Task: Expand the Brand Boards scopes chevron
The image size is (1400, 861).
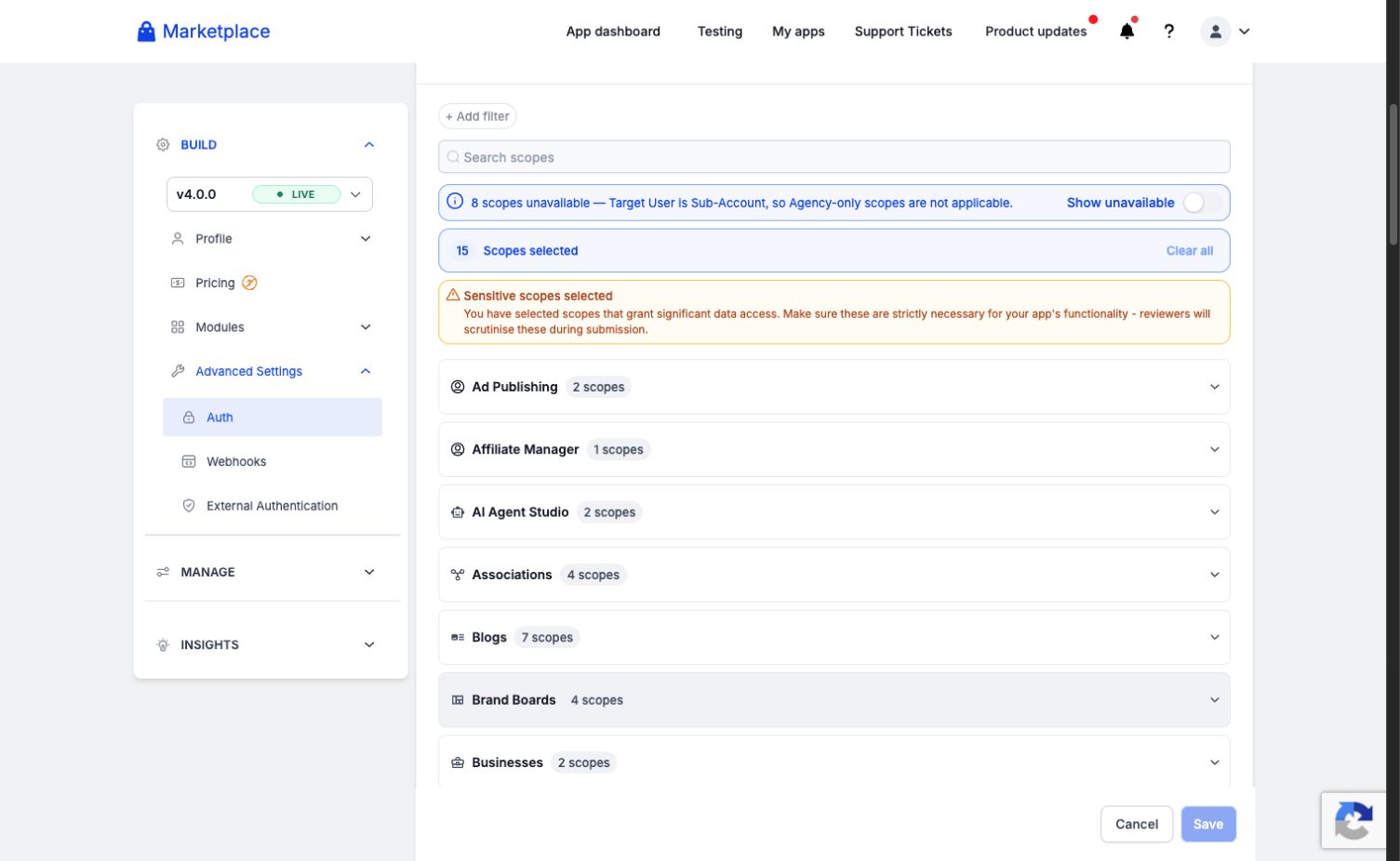Action: 1214,700
